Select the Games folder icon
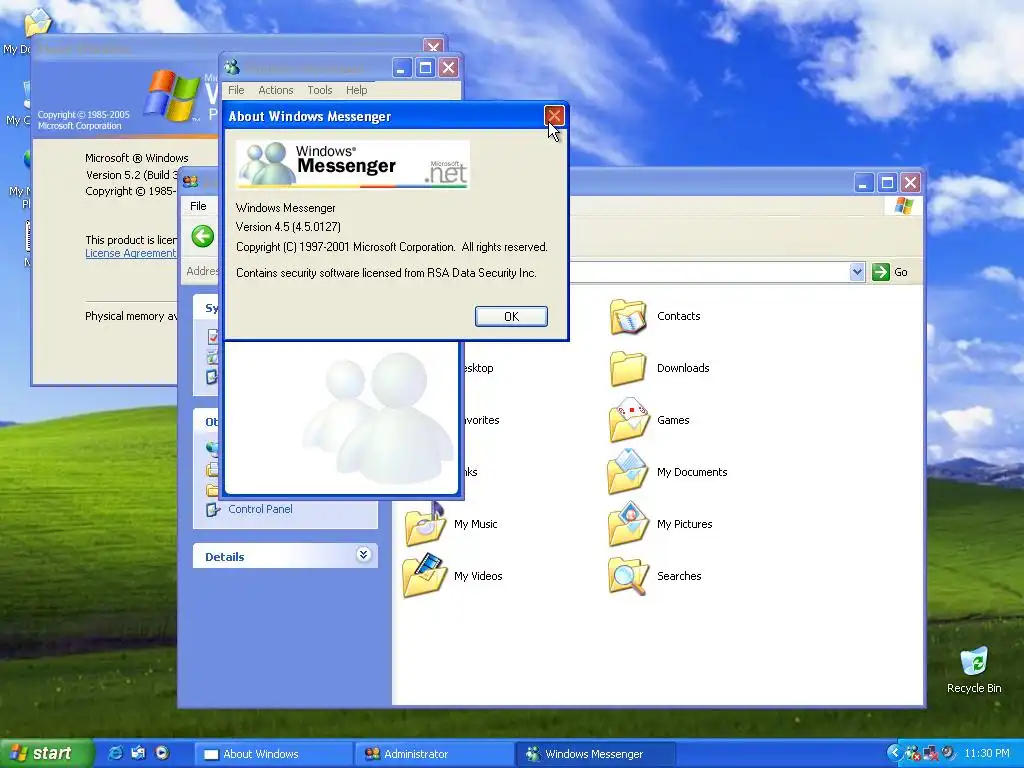1024x768 pixels. coord(628,420)
